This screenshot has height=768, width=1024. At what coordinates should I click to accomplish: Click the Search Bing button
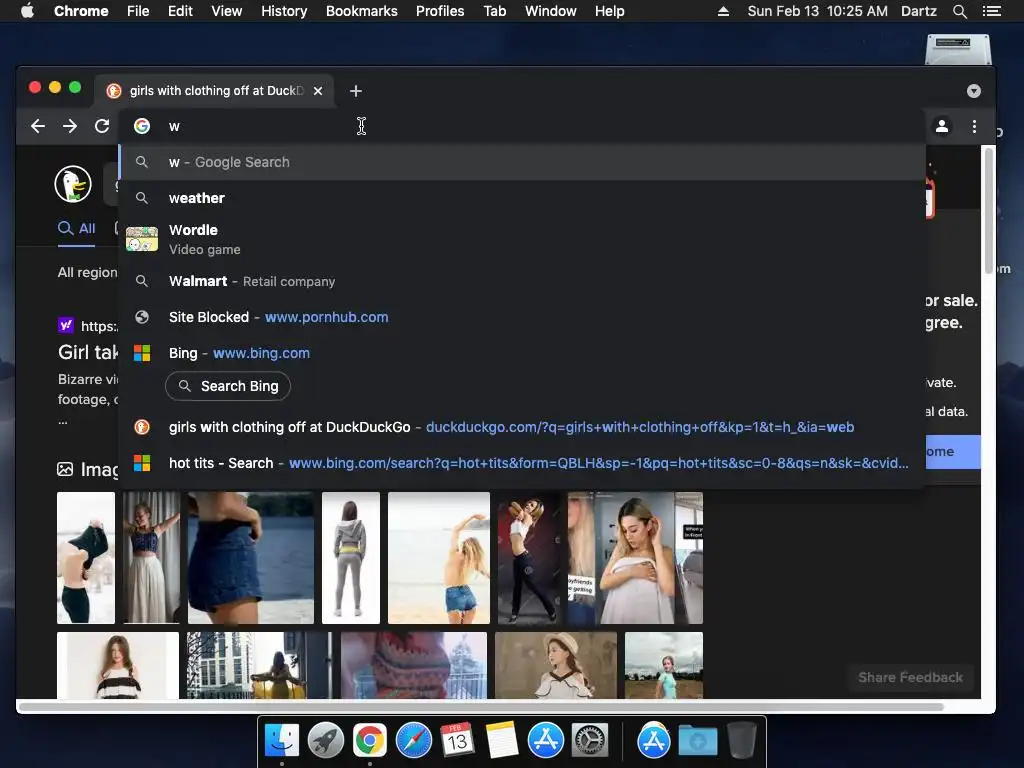pos(228,386)
